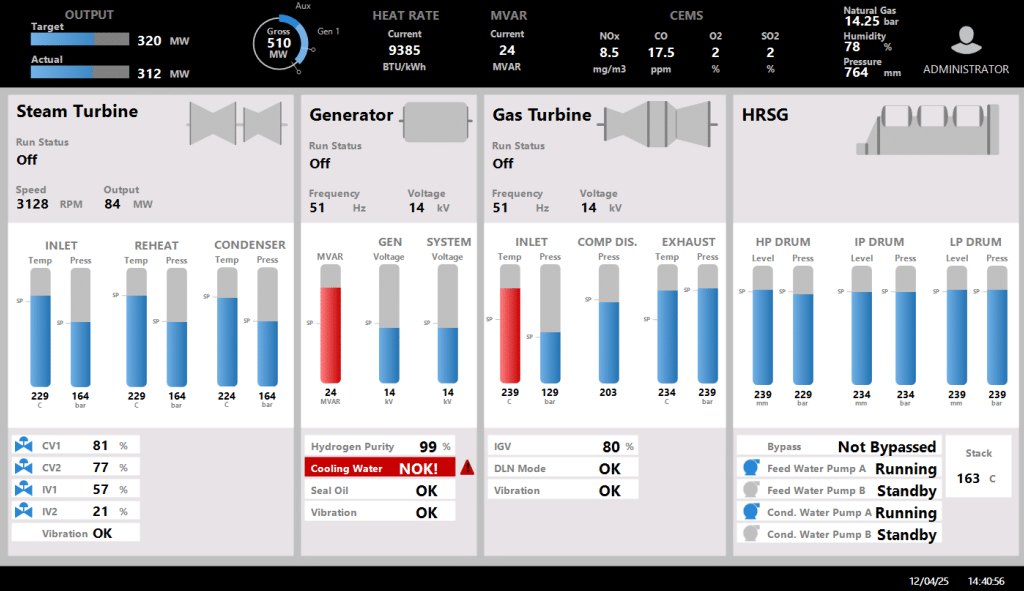Click the red Generator MVAR bar
This screenshot has height=591, width=1024.
pyautogui.click(x=330, y=335)
